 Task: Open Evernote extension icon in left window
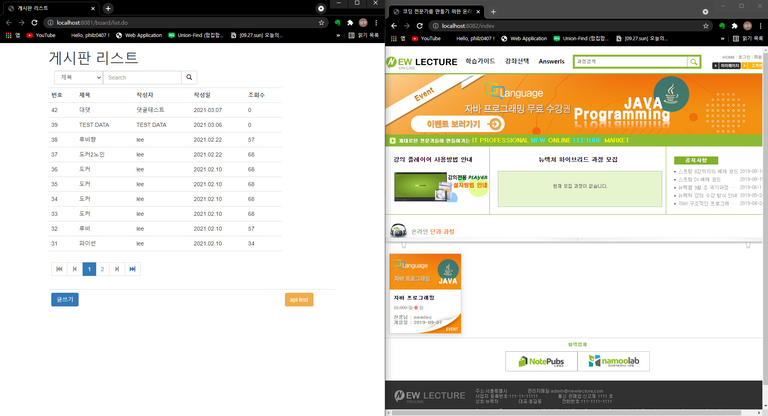337,23
